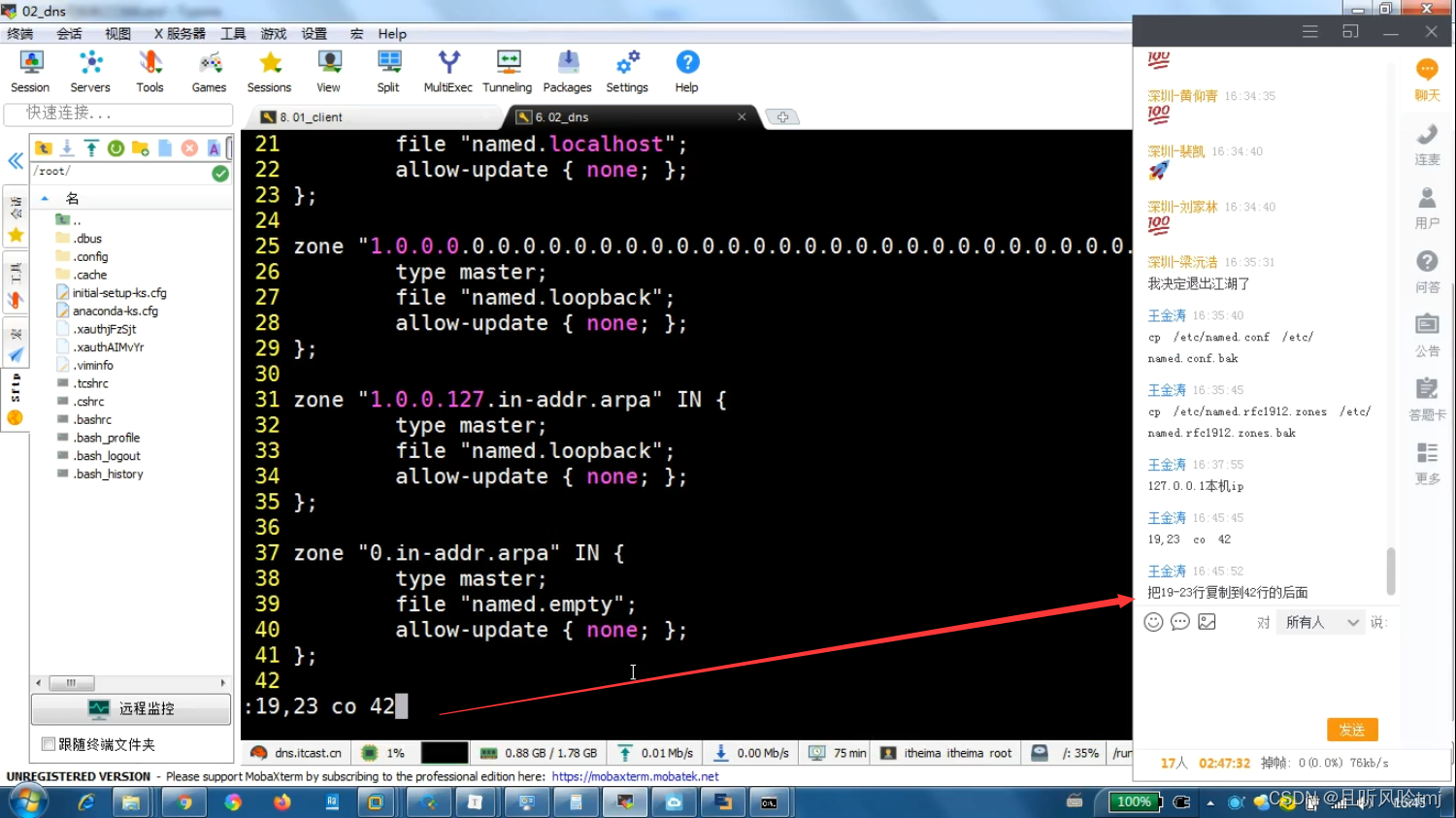Toggle the 跟随终端文件夹 checkbox
Viewport: 1456px width, 818px height.
[x=48, y=744]
